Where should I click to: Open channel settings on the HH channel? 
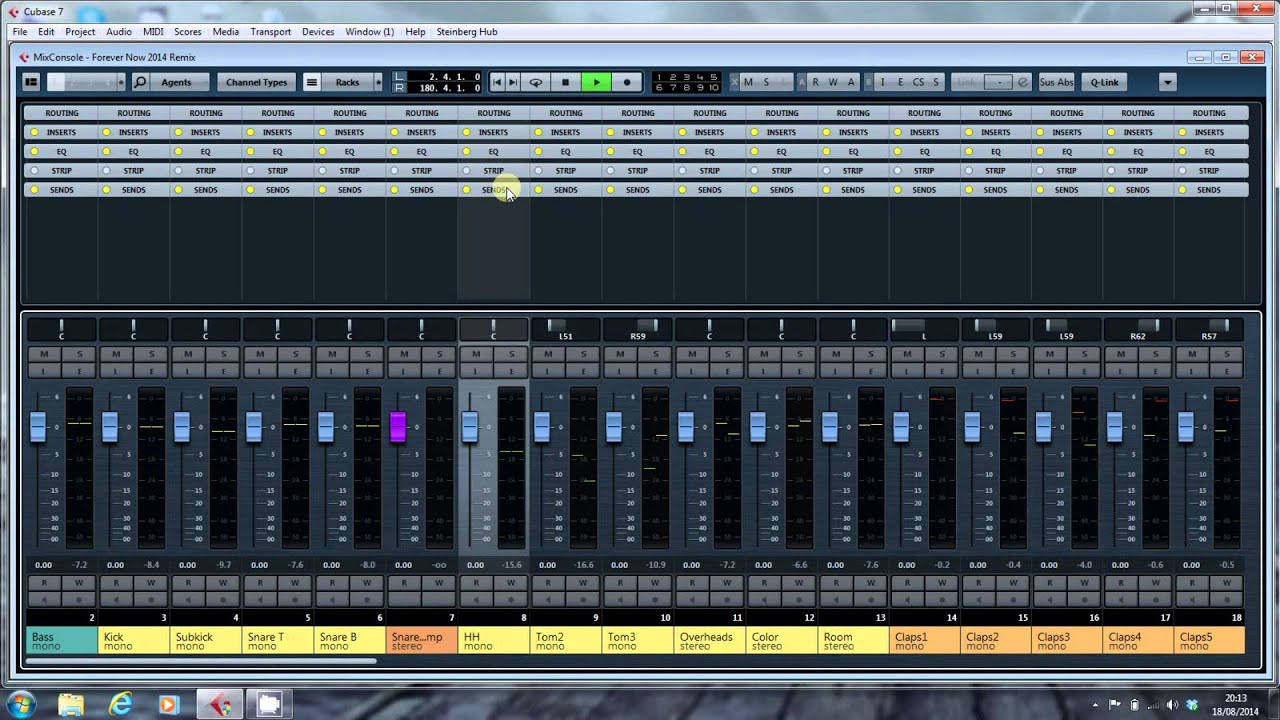(511, 371)
